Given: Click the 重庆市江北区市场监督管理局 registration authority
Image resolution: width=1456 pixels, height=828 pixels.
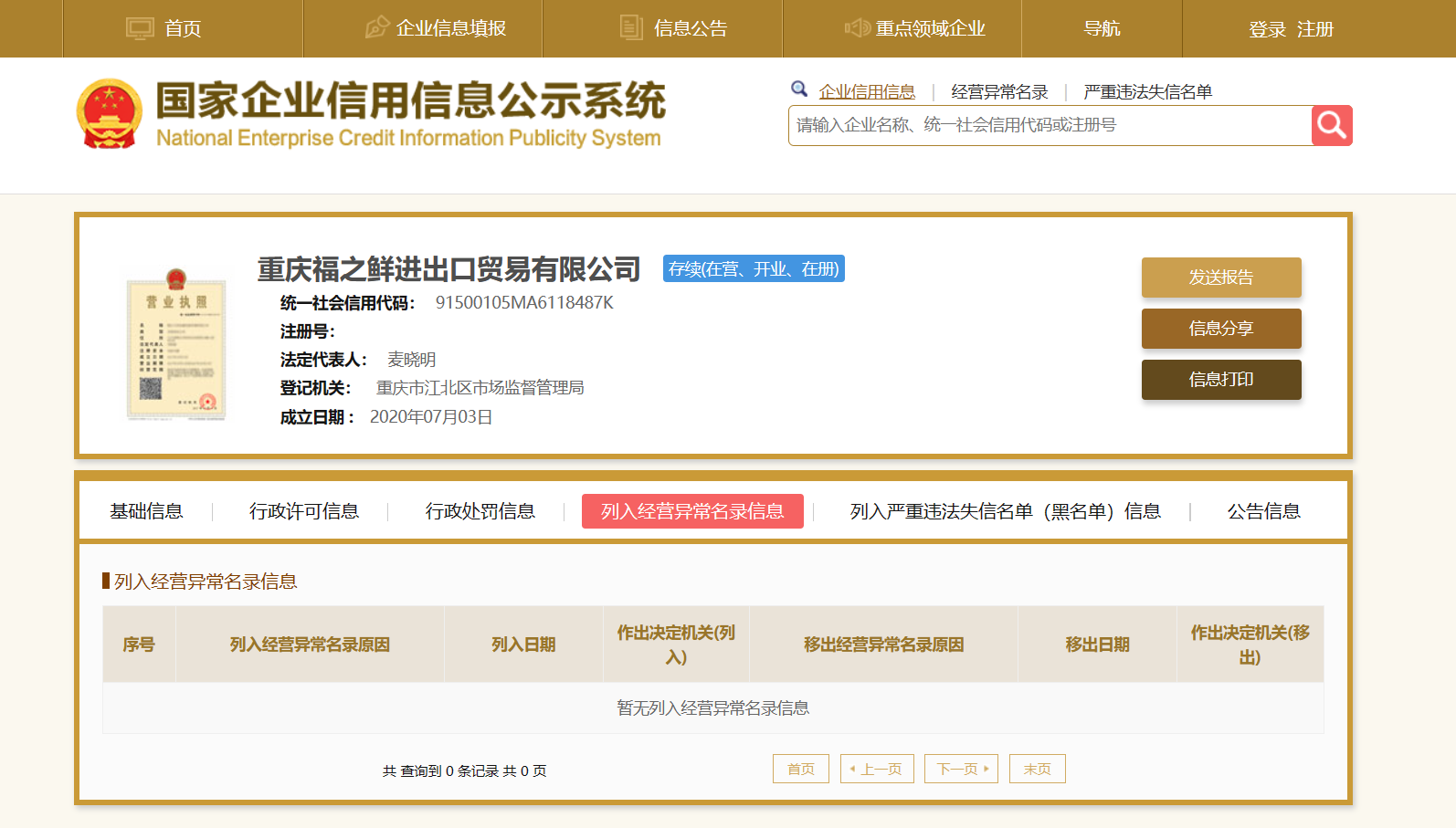Looking at the screenshot, I should click(x=480, y=388).
